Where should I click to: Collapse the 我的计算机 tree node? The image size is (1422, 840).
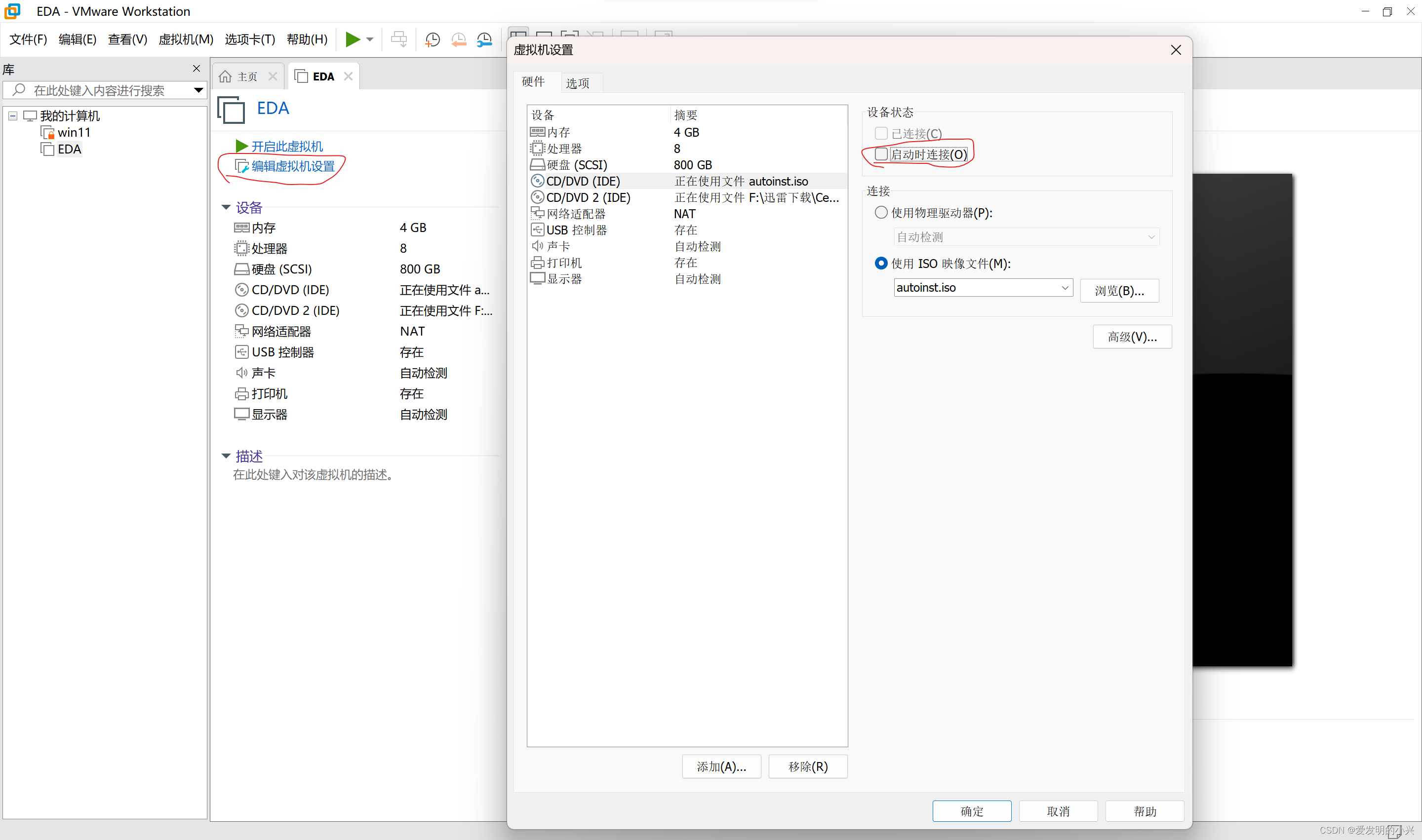coord(12,116)
